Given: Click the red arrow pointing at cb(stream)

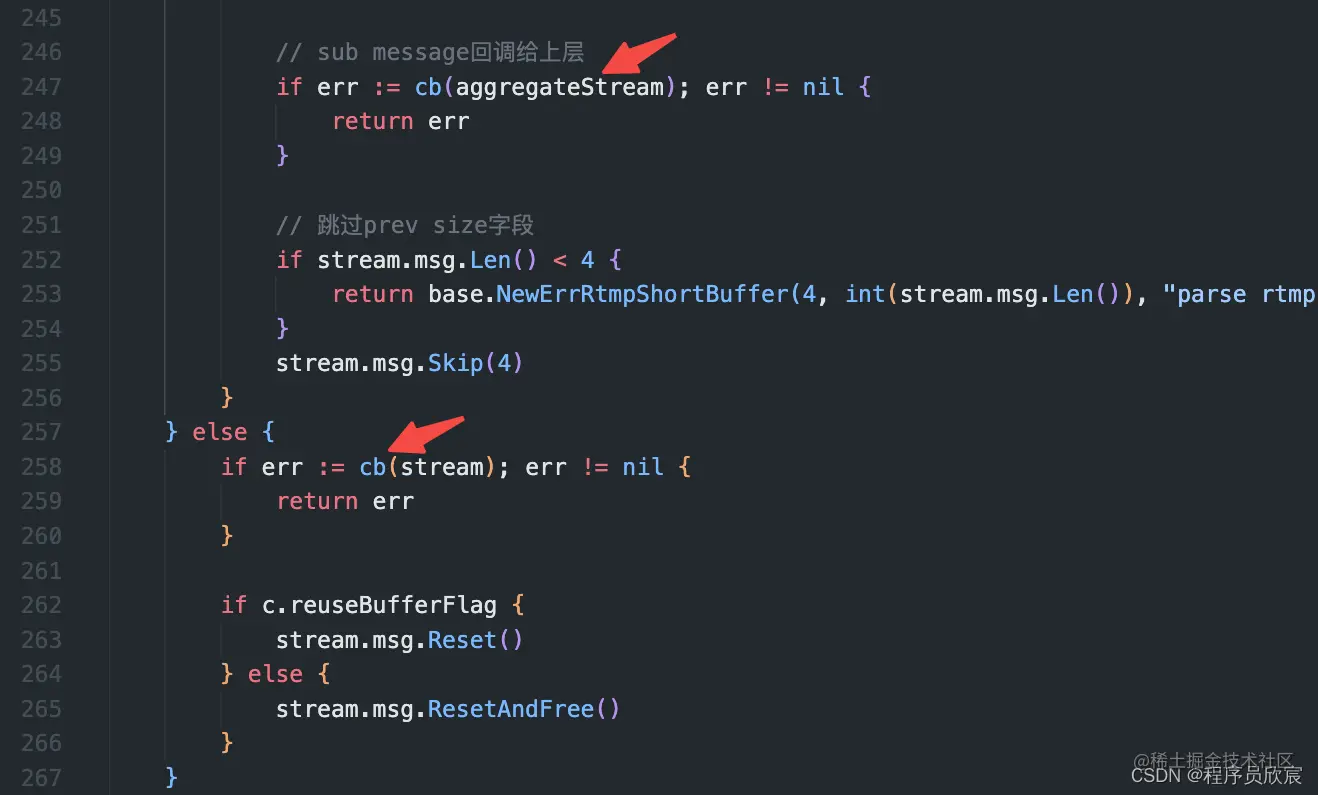Looking at the screenshot, I should [425, 435].
